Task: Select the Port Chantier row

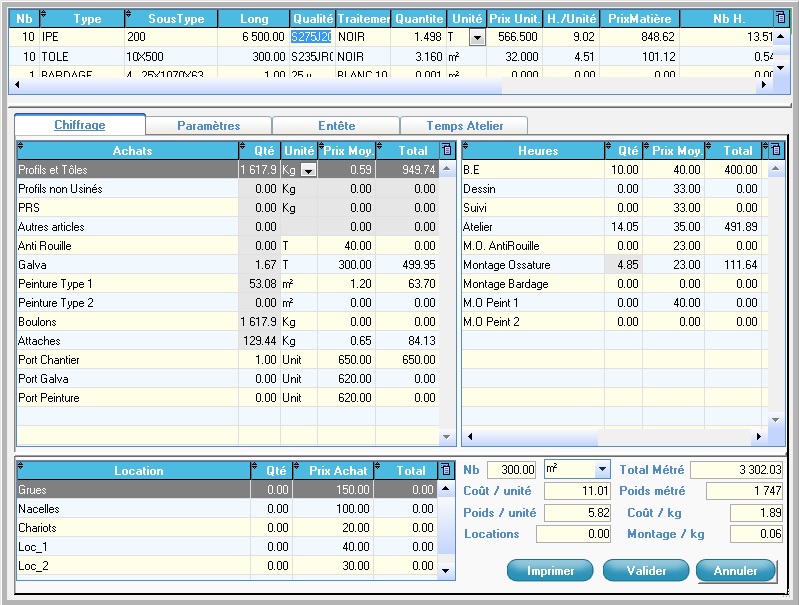Action: [x=228, y=359]
